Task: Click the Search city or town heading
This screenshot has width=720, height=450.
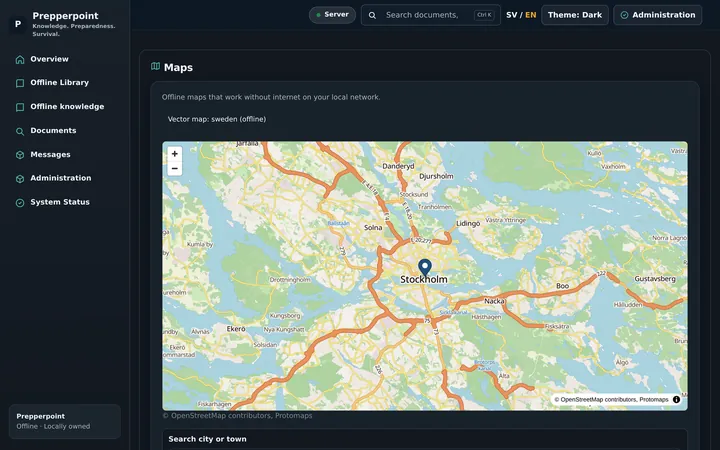Action: [208, 439]
